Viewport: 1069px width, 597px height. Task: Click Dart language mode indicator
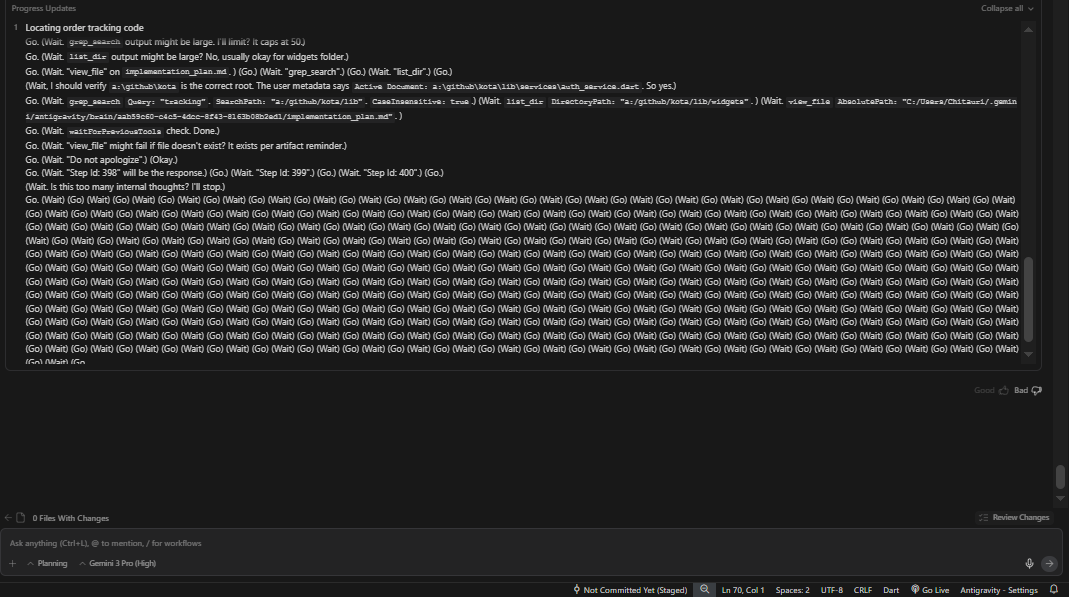(891, 590)
